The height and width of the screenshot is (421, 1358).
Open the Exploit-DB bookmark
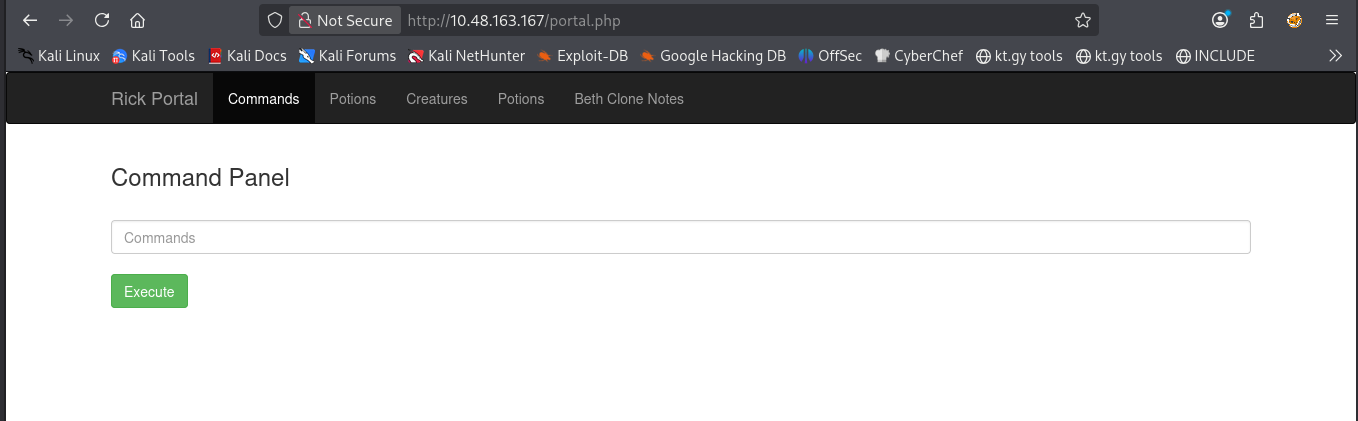[582, 56]
